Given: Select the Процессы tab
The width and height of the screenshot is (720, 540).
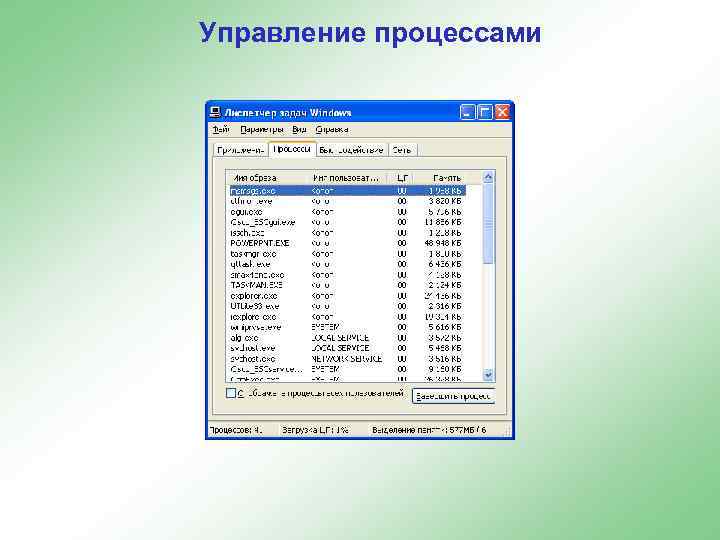Looking at the screenshot, I should coord(292,149).
